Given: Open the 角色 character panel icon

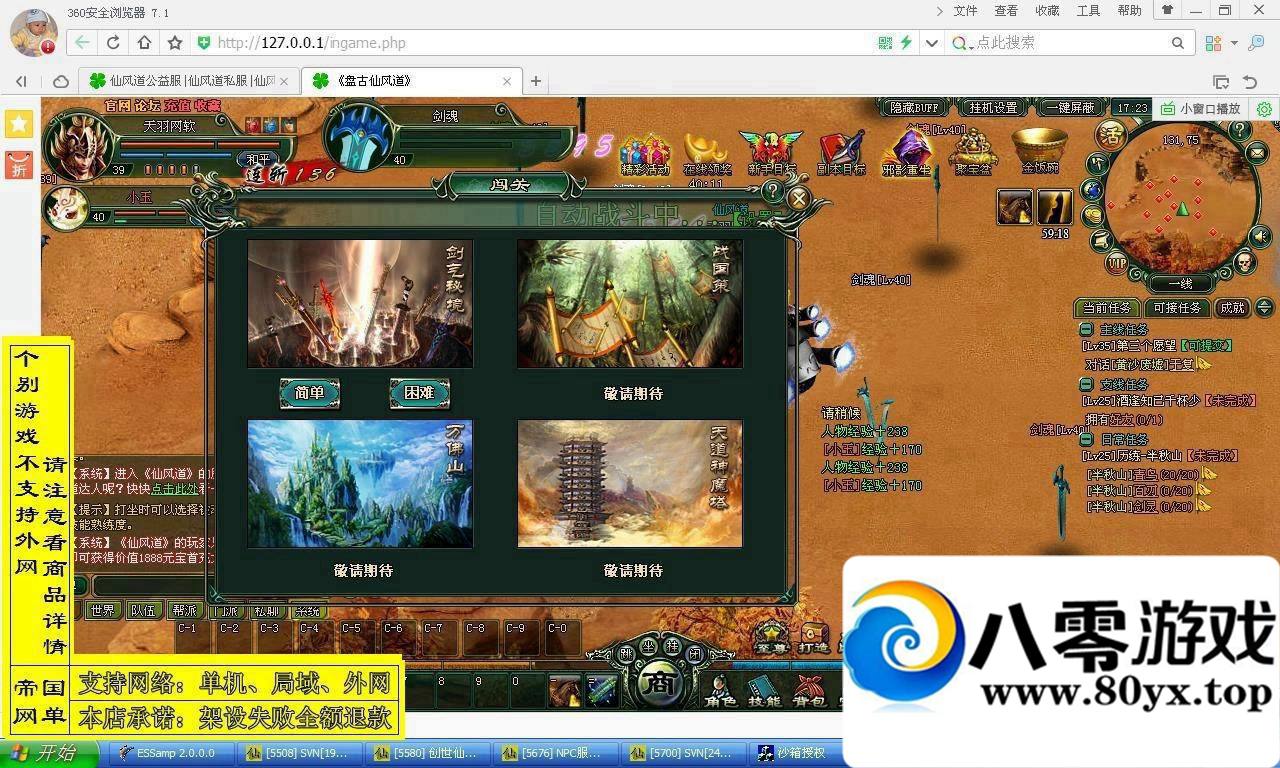Looking at the screenshot, I should (x=720, y=690).
